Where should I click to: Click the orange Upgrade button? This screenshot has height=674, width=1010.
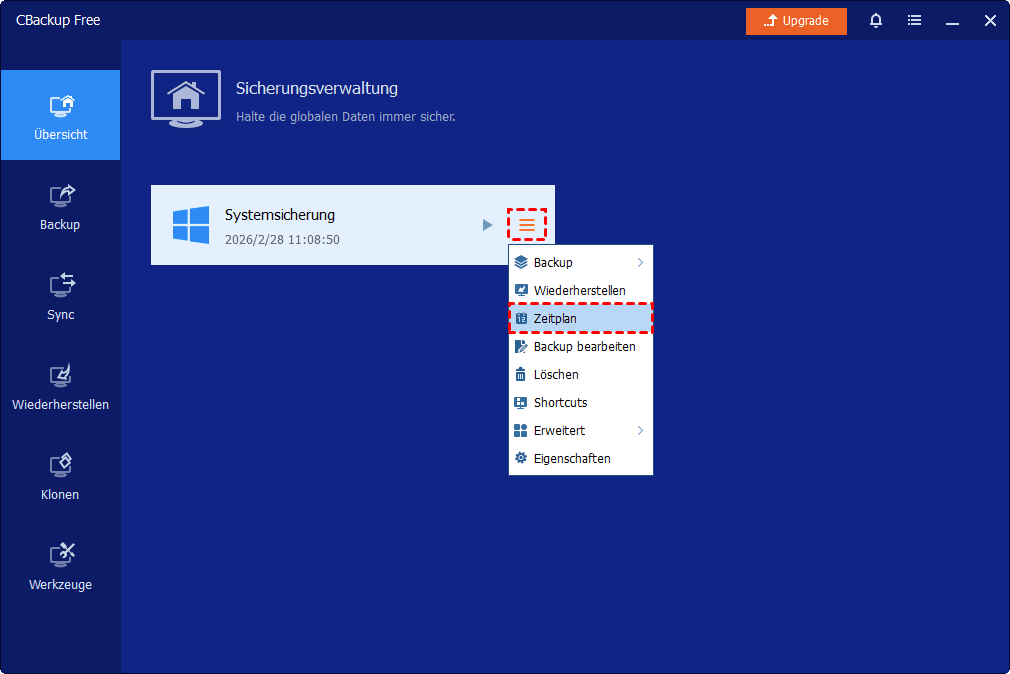pyautogui.click(x=796, y=21)
